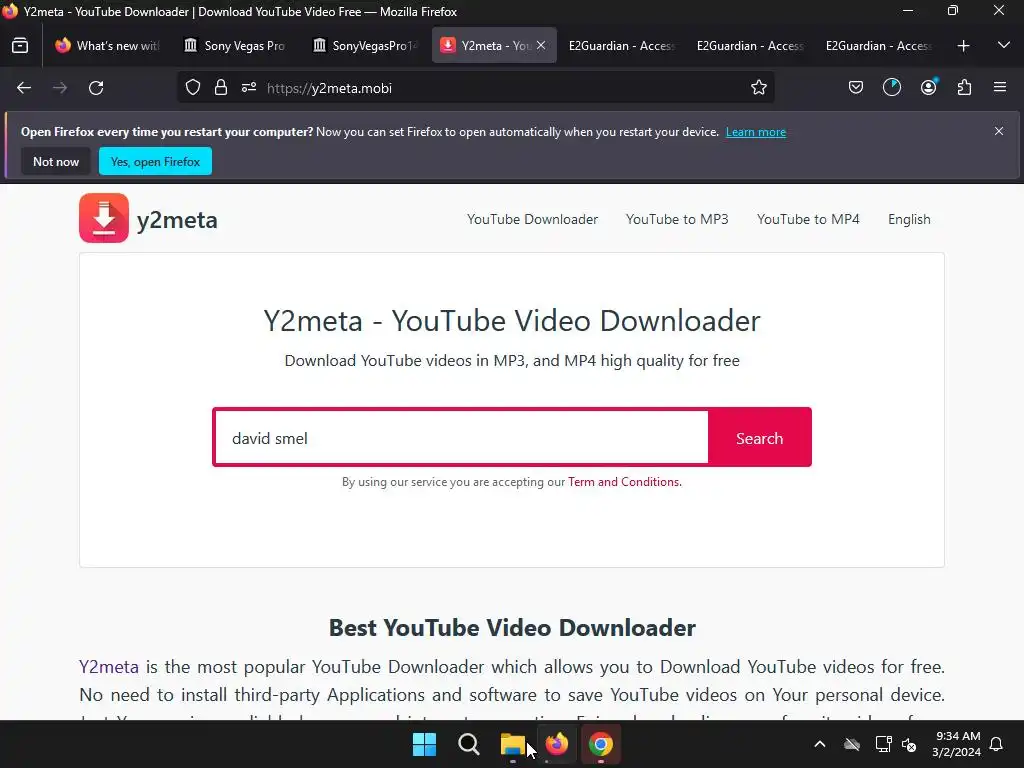Open YouTube Downloader nav link
Image resolution: width=1024 pixels, height=768 pixels.
click(532, 219)
